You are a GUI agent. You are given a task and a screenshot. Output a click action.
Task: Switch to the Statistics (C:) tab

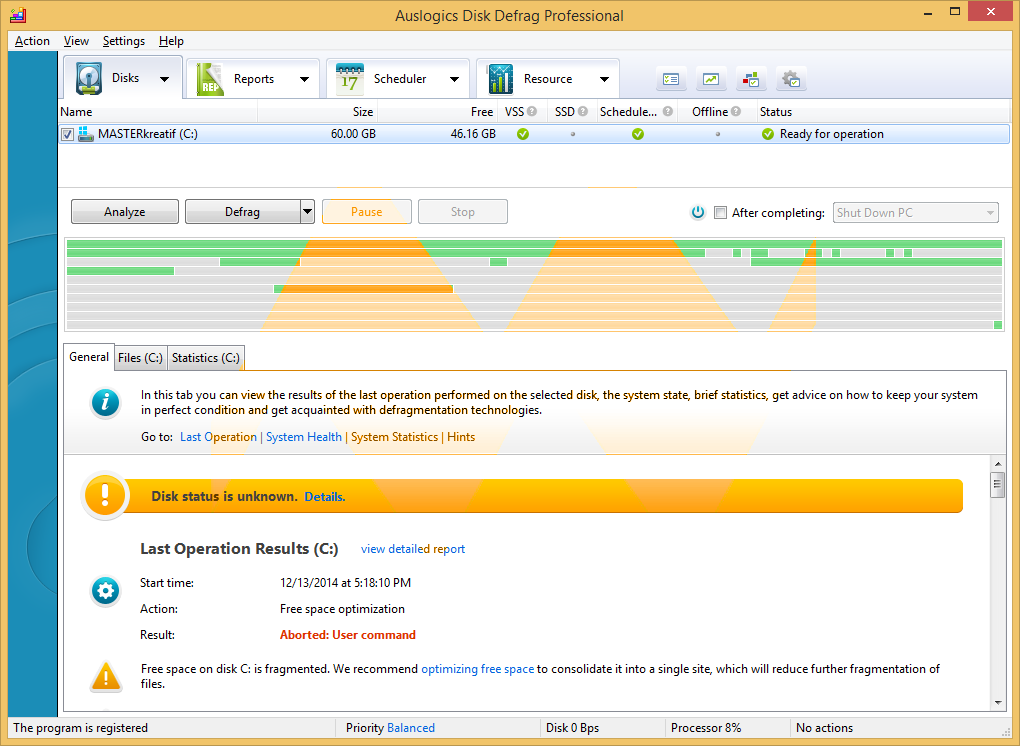(206, 358)
